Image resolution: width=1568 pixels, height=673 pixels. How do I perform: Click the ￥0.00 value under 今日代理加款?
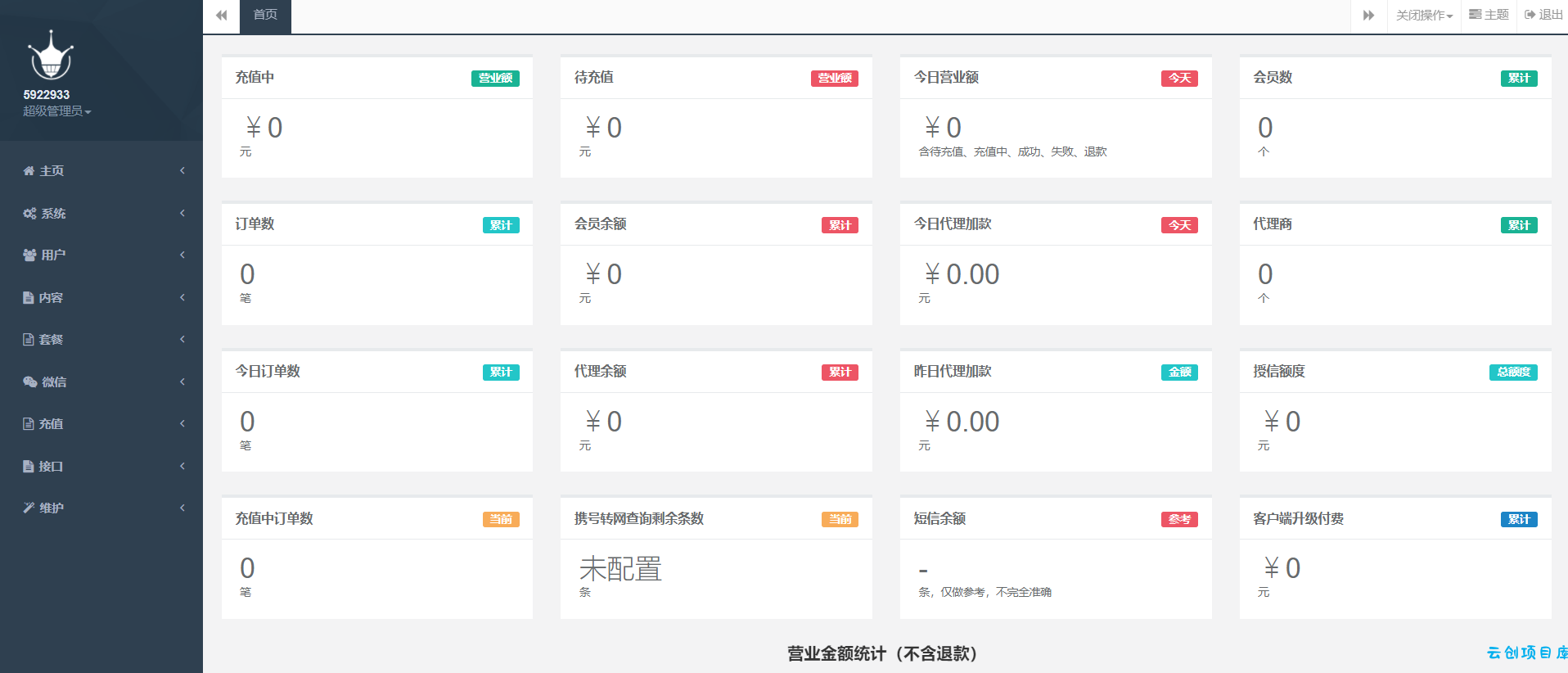(x=962, y=274)
